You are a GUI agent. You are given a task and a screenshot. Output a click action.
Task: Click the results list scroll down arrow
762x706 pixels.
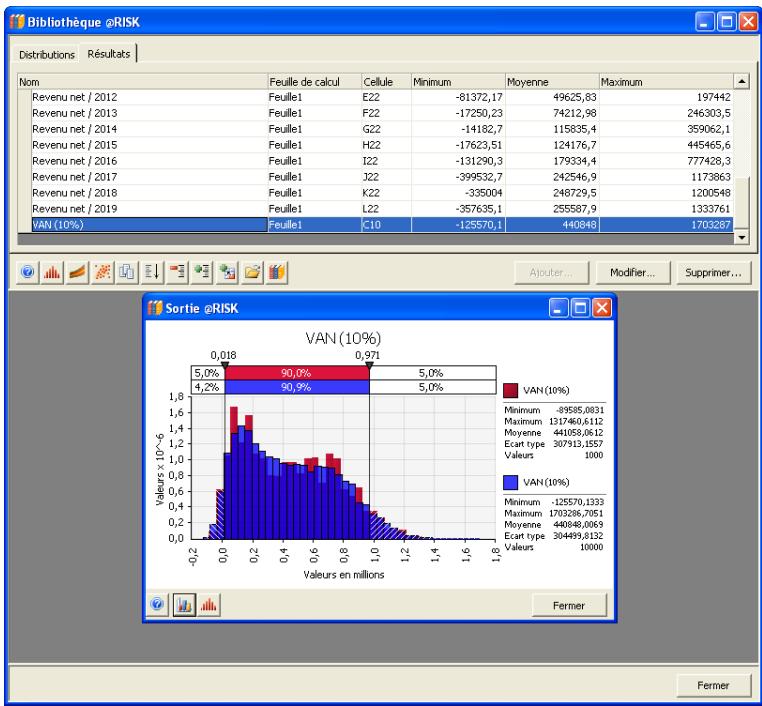click(x=741, y=238)
